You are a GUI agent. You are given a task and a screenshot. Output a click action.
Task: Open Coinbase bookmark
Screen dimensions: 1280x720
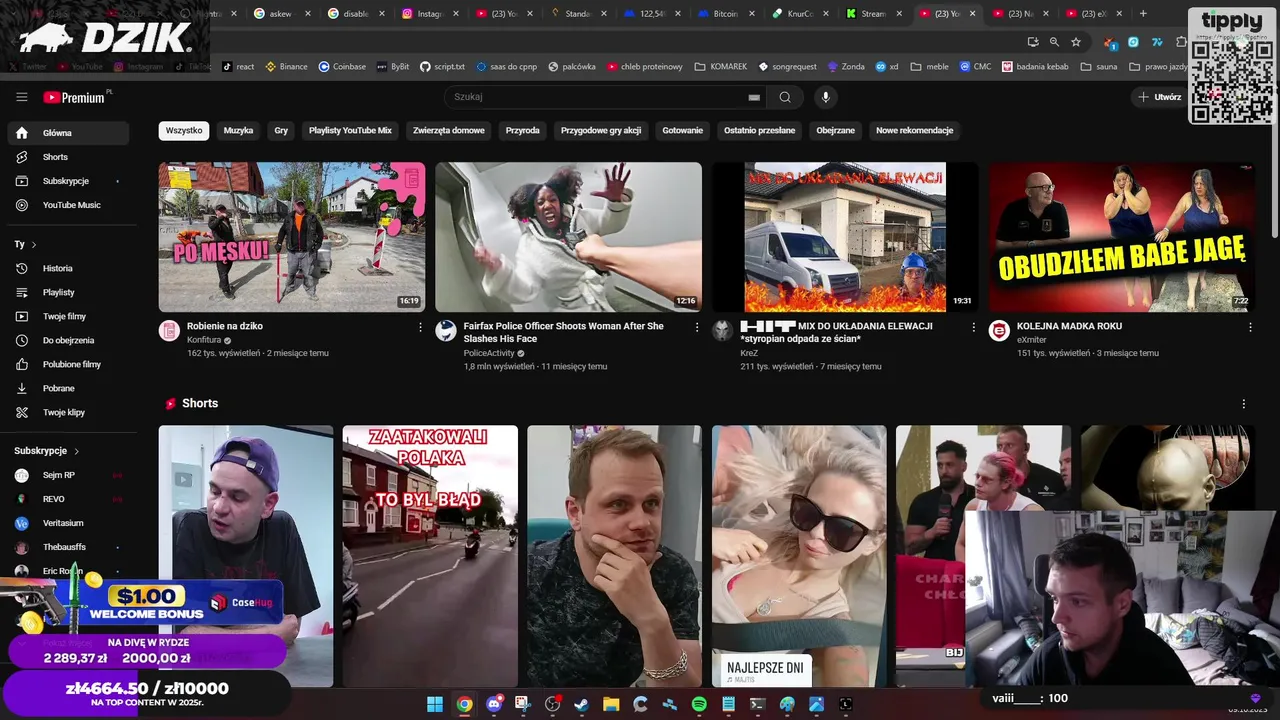342,67
